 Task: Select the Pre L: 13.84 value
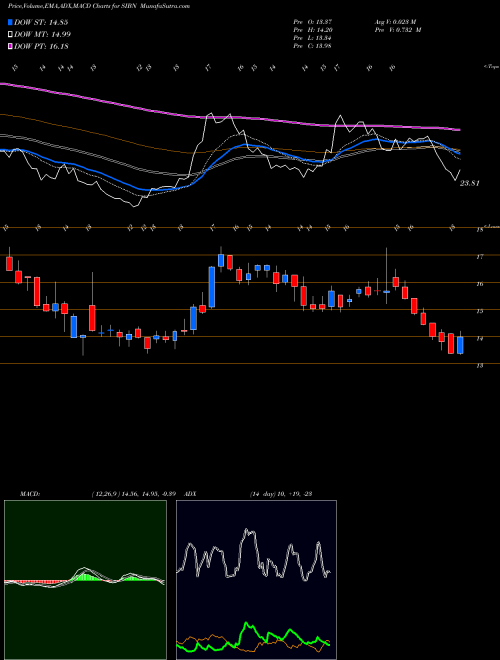[313, 37]
